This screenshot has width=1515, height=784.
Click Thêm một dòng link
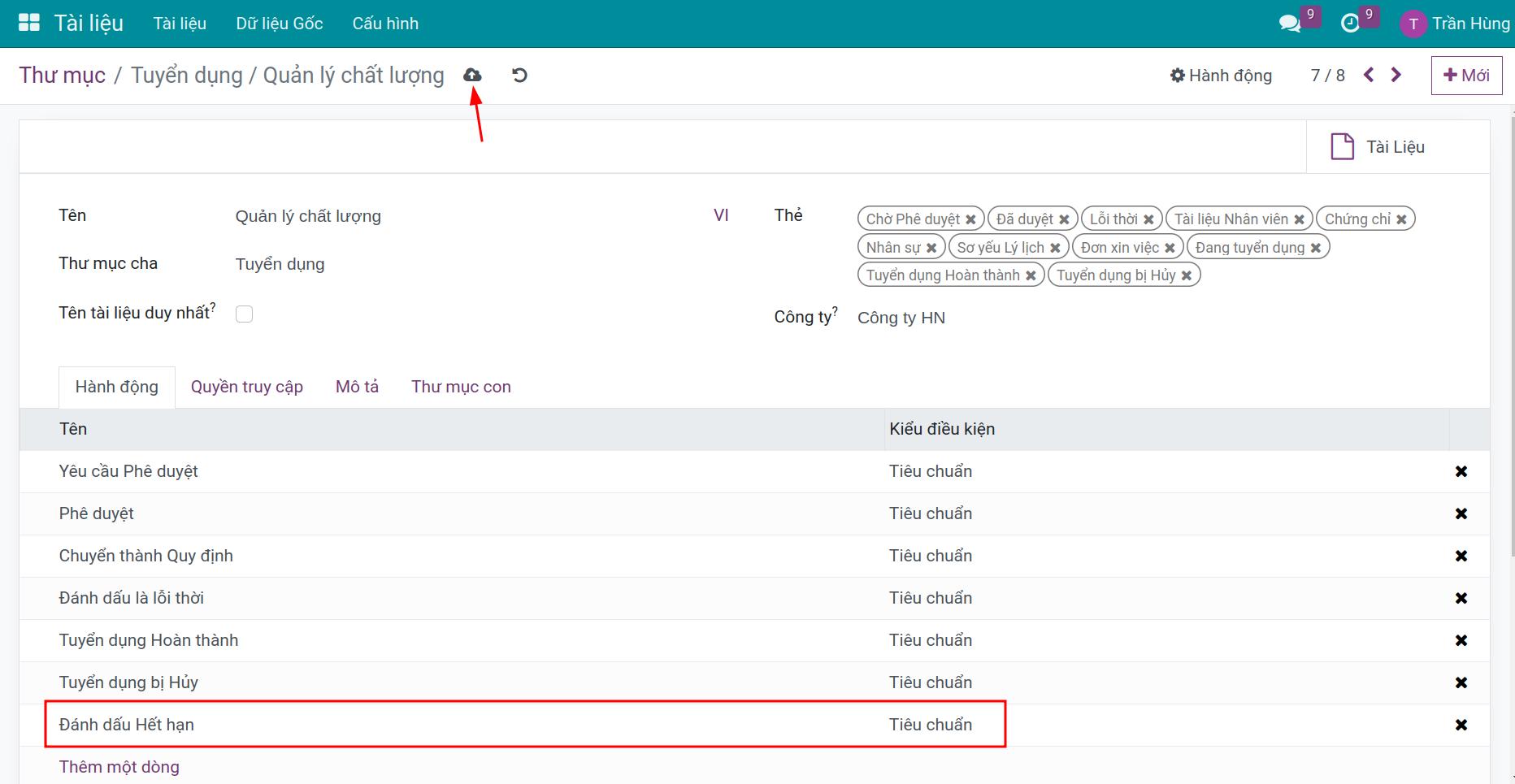119,767
